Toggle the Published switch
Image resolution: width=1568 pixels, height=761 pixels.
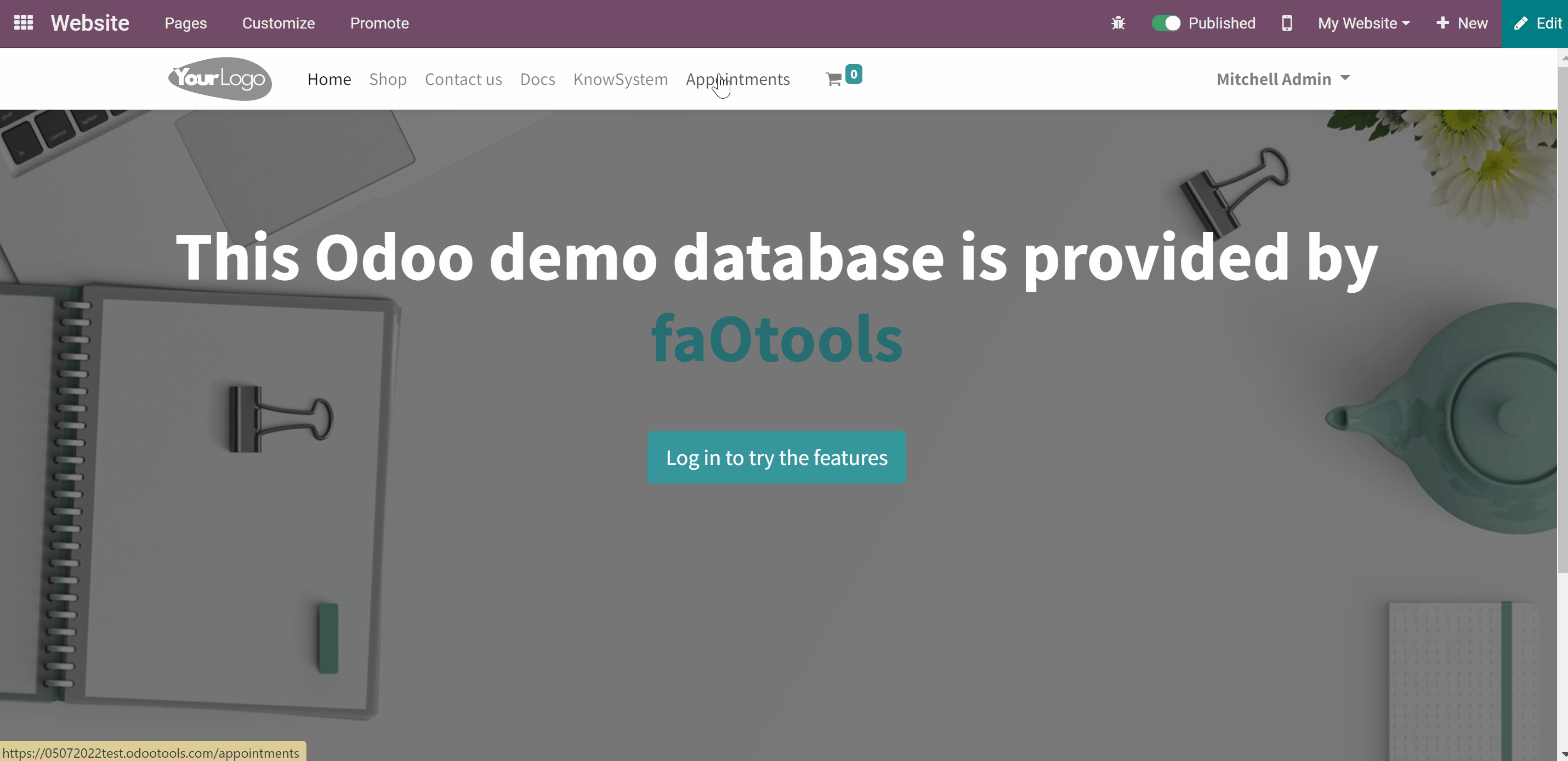tap(1166, 23)
